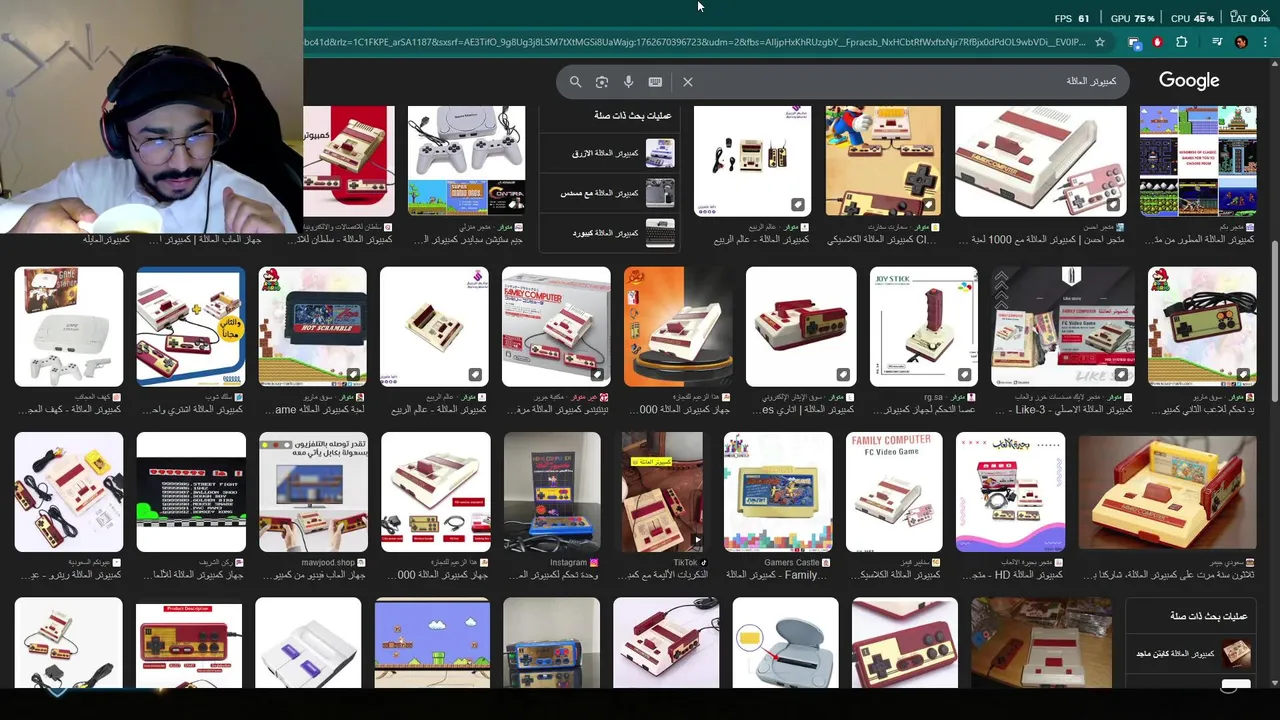Start voice search with microphone icon
Viewport: 1280px width, 720px height.
click(x=628, y=82)
